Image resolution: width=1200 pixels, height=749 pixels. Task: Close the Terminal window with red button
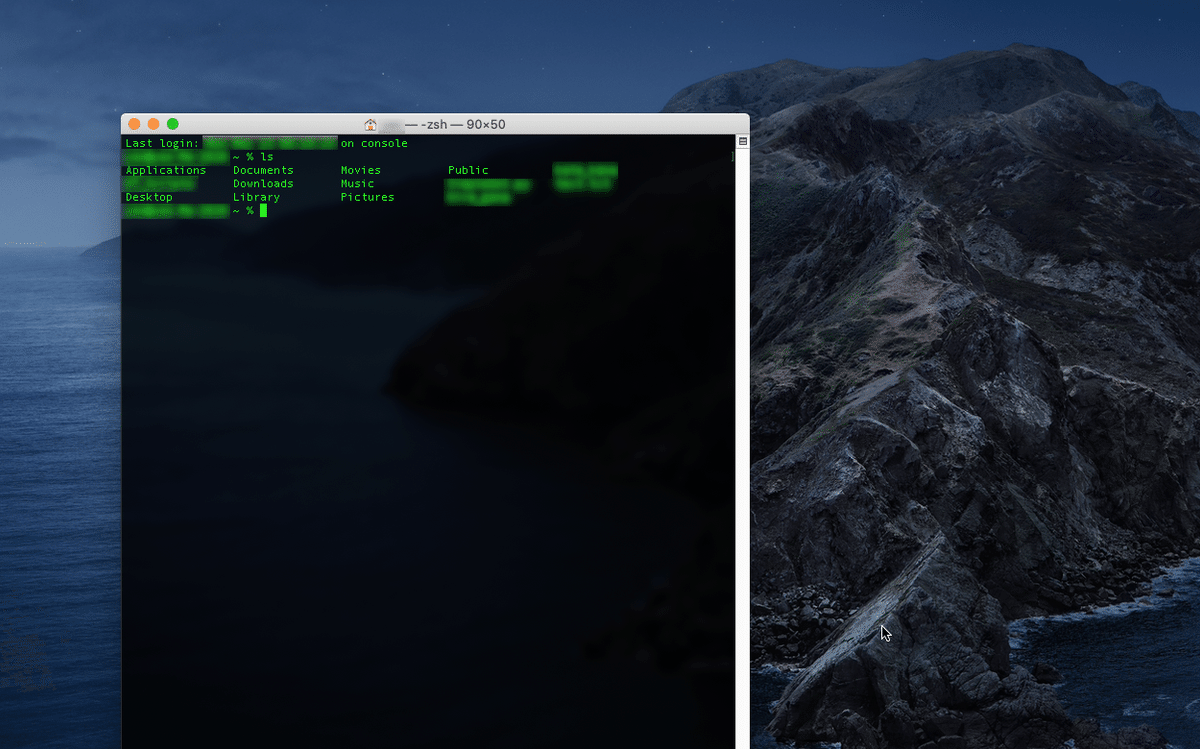134,124
